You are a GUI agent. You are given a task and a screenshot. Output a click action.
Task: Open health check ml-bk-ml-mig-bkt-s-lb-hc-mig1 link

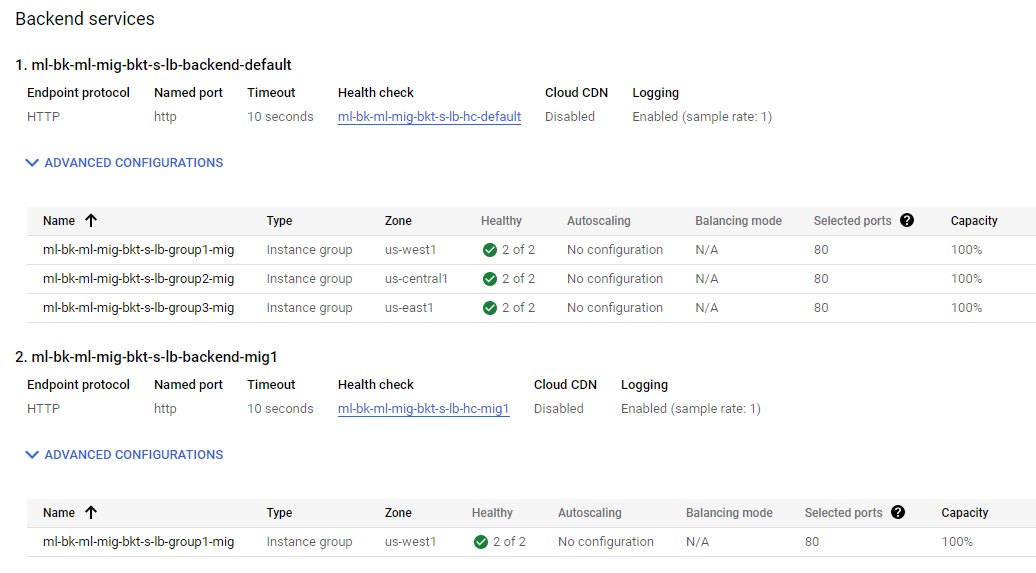(x=423, y=409)
